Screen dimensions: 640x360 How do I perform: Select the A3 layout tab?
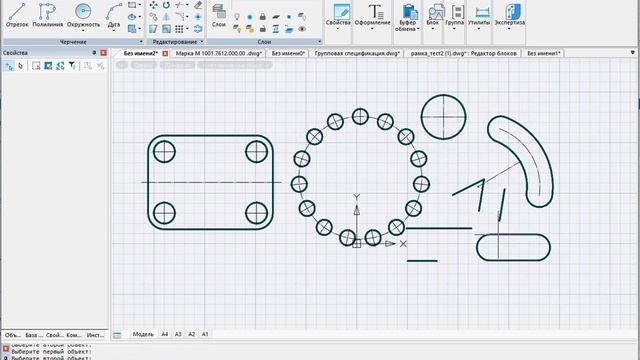tap(178, 334)
